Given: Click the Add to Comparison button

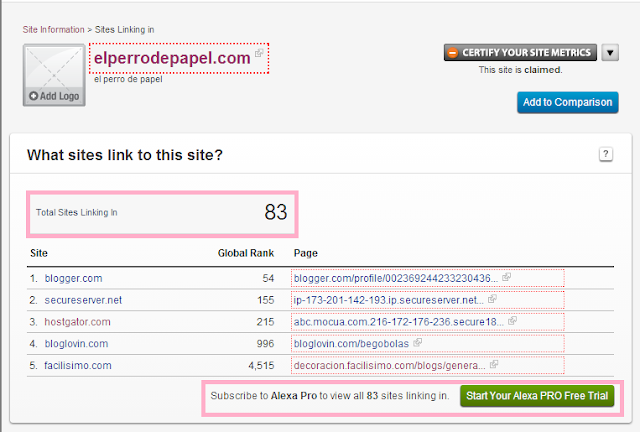Looking at the screenshot, I should [567, 102].
